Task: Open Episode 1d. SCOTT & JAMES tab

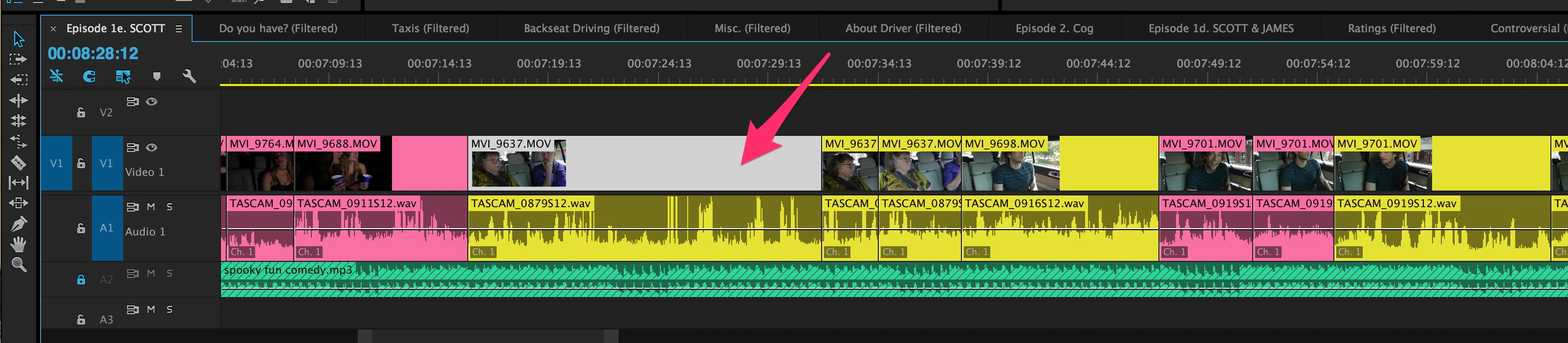Action: 1221,28
